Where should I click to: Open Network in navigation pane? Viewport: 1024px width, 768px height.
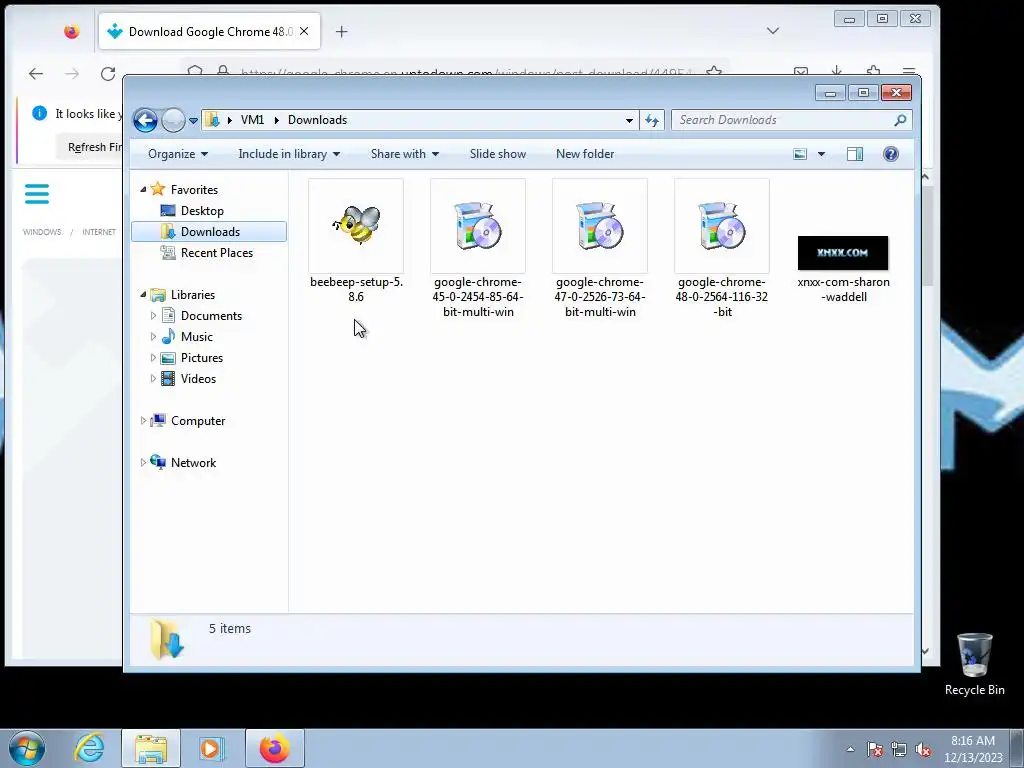193,462
